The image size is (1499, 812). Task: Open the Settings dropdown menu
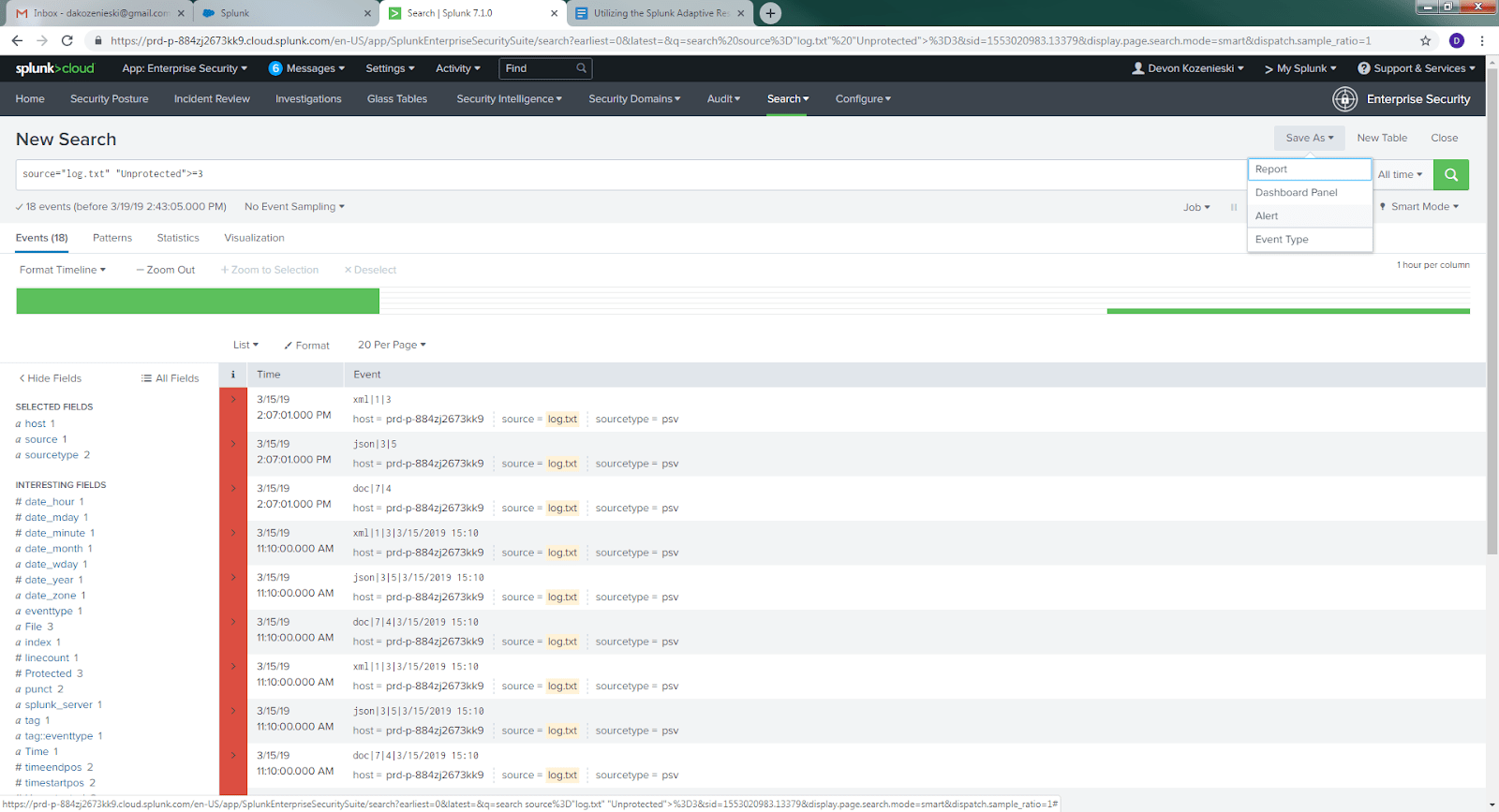pyautogui.click(x=390, y=68)
